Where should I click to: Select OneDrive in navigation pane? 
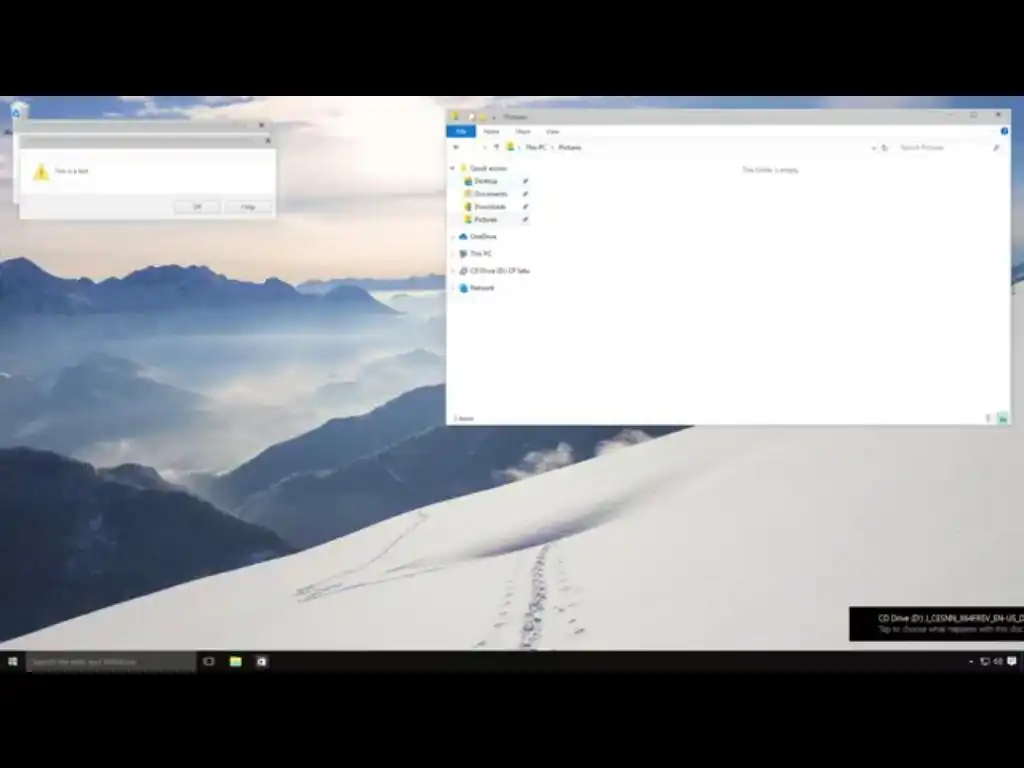(x=477, y=236)
